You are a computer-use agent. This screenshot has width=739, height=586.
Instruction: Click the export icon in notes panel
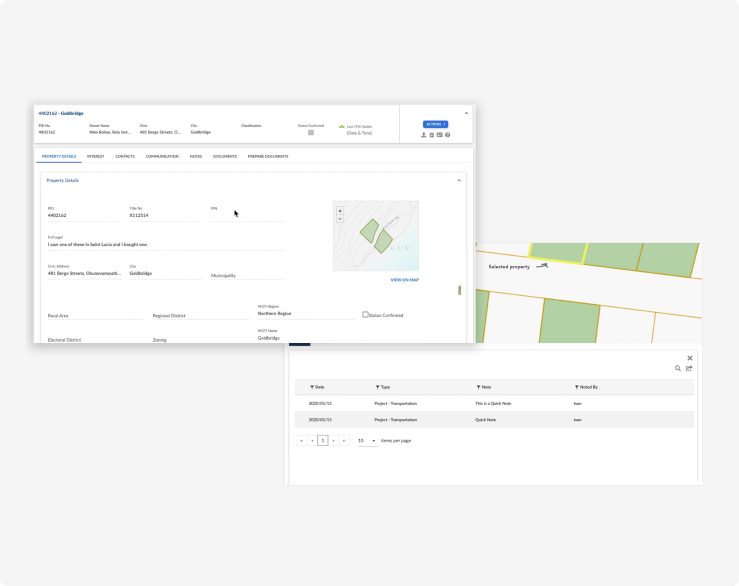pos(689,368)
